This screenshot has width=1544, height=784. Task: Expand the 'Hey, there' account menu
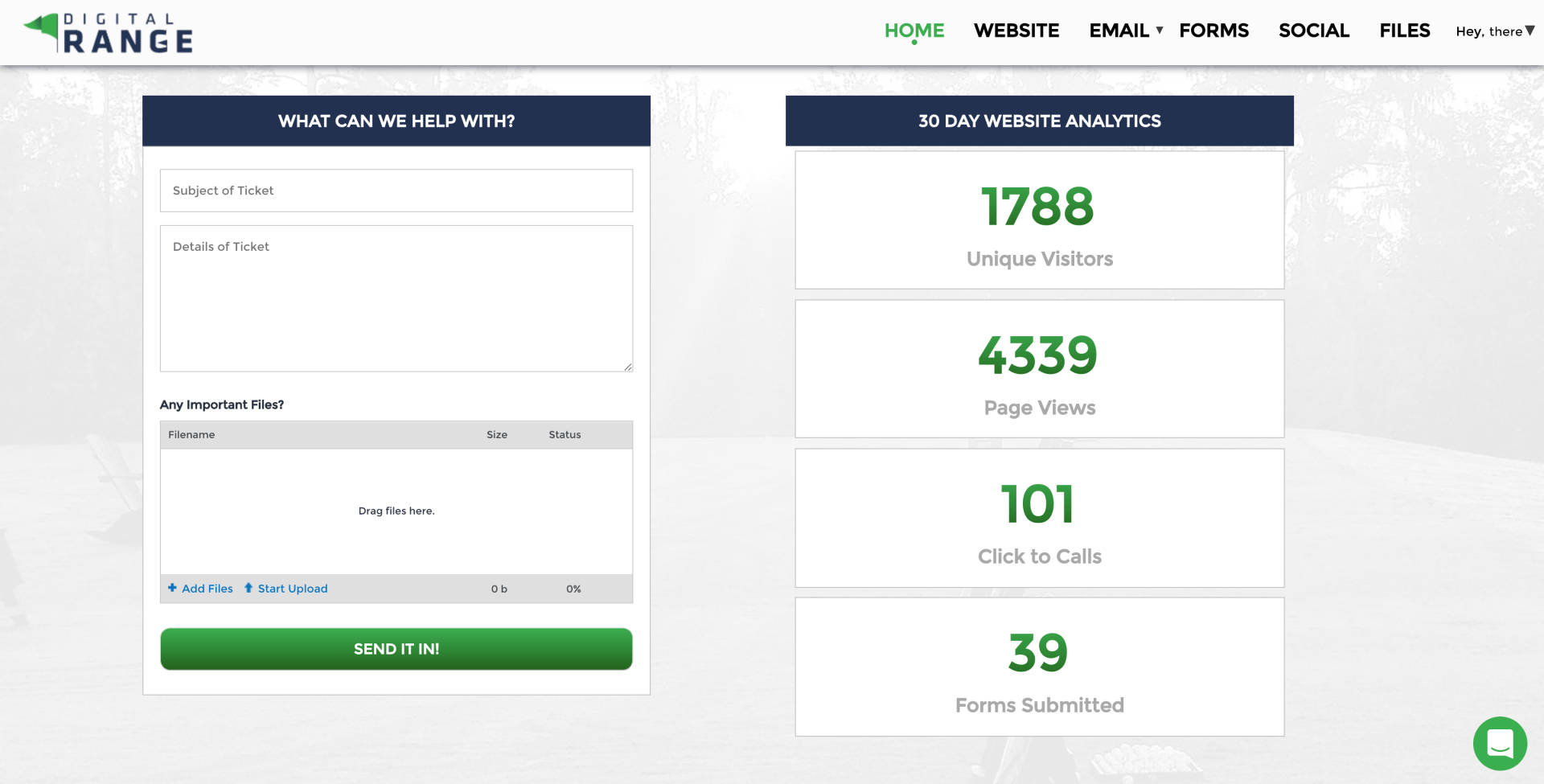pos(1493,31)
